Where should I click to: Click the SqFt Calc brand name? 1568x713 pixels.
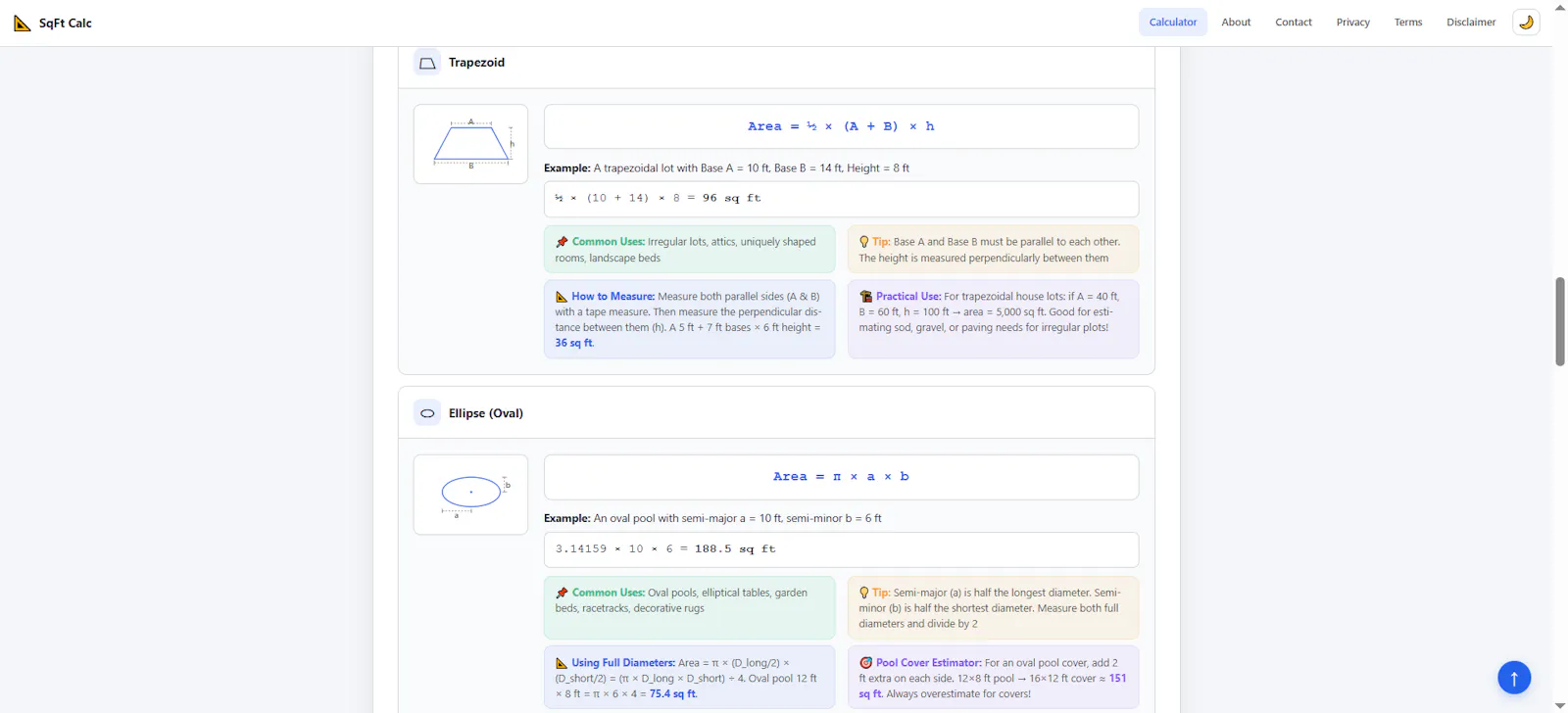pos(66,24)
